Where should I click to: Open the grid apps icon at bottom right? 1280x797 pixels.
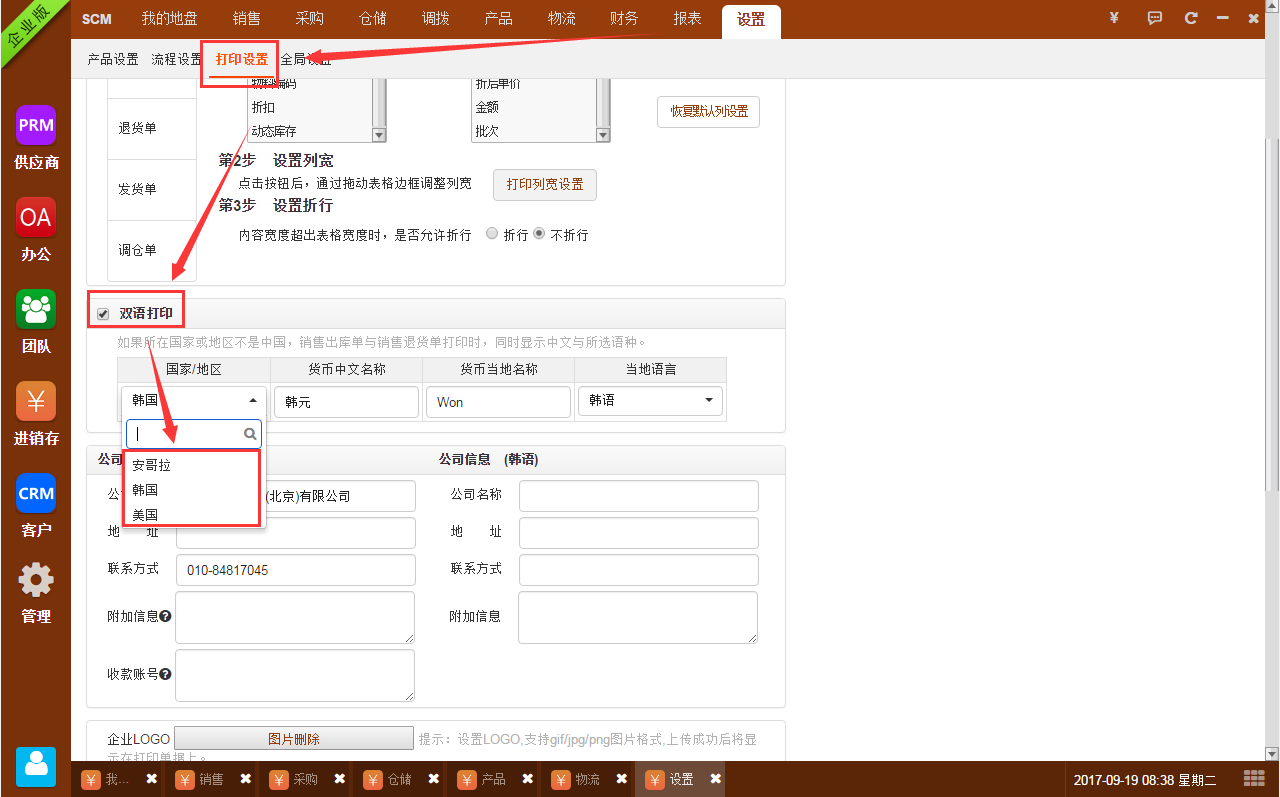coord(1253,778)
